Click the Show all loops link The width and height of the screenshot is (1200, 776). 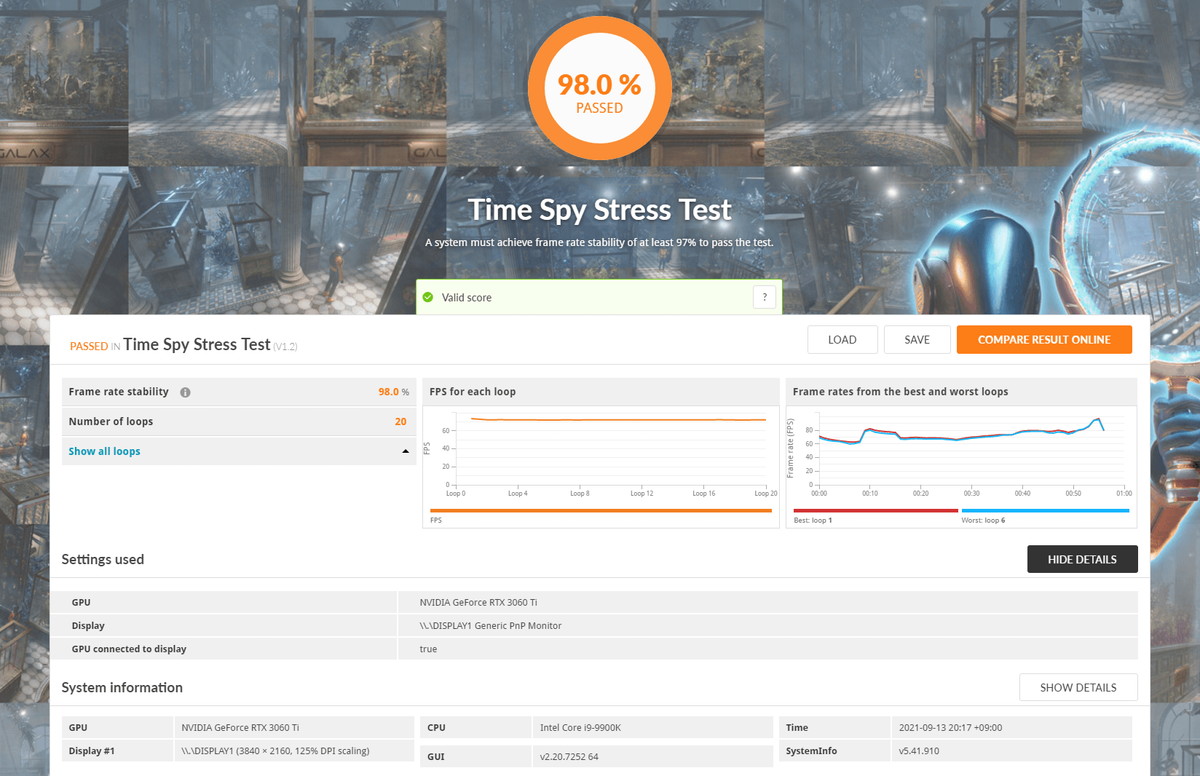tap(104, 451)
